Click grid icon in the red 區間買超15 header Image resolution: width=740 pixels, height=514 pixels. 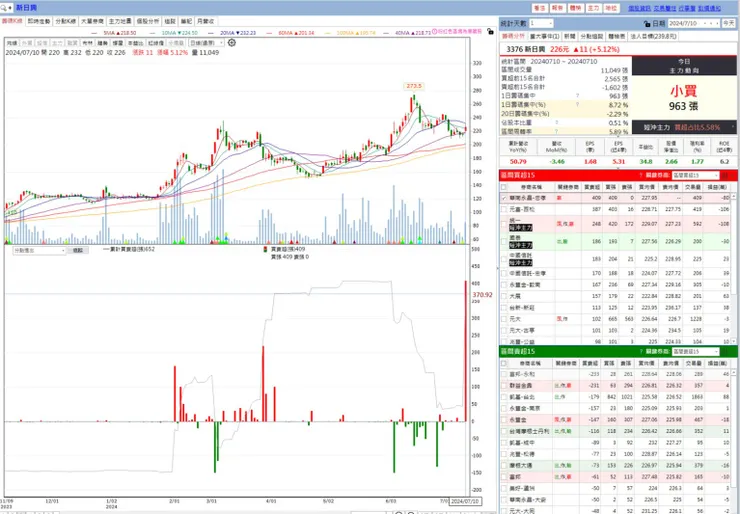click(726, 176)
